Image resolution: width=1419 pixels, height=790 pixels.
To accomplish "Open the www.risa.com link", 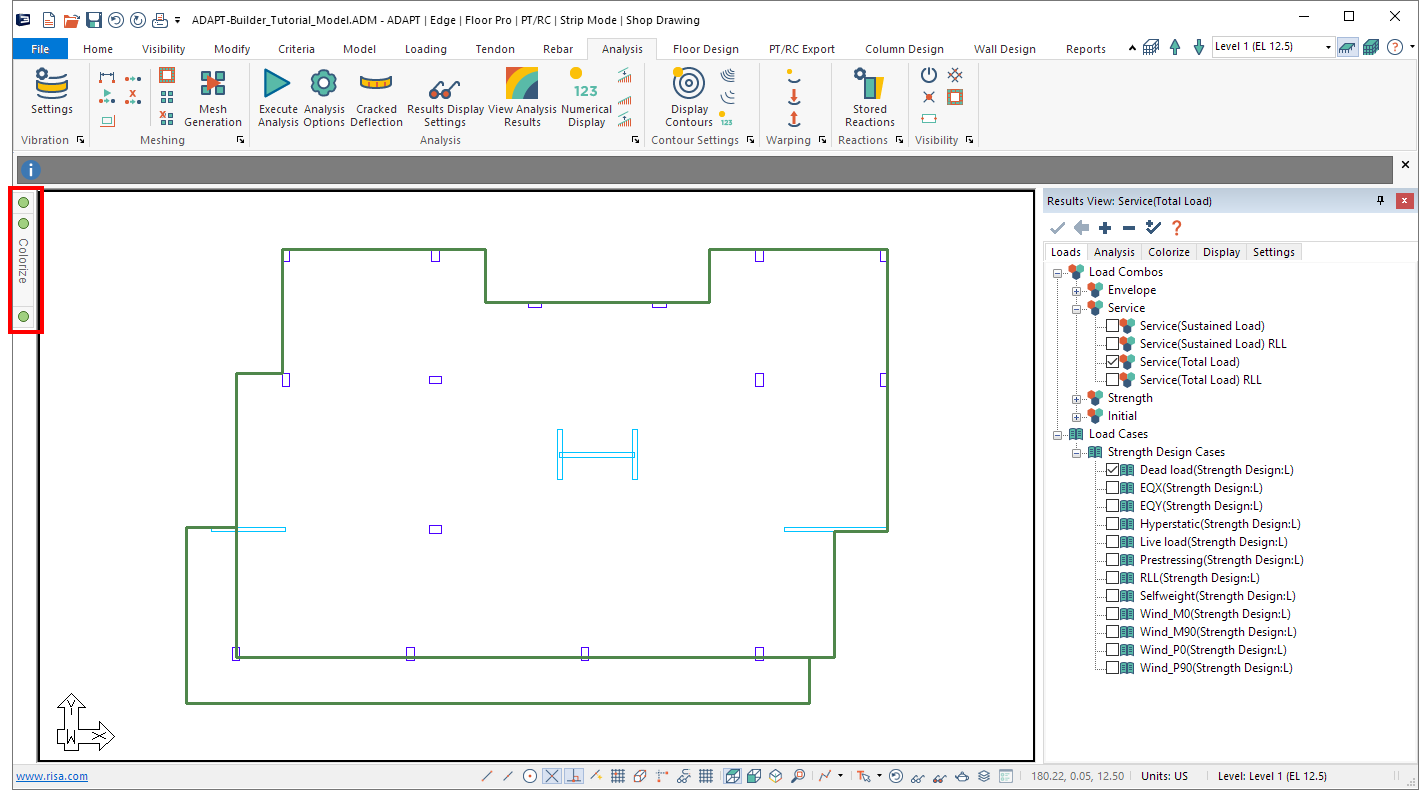I will coord(51,776).
